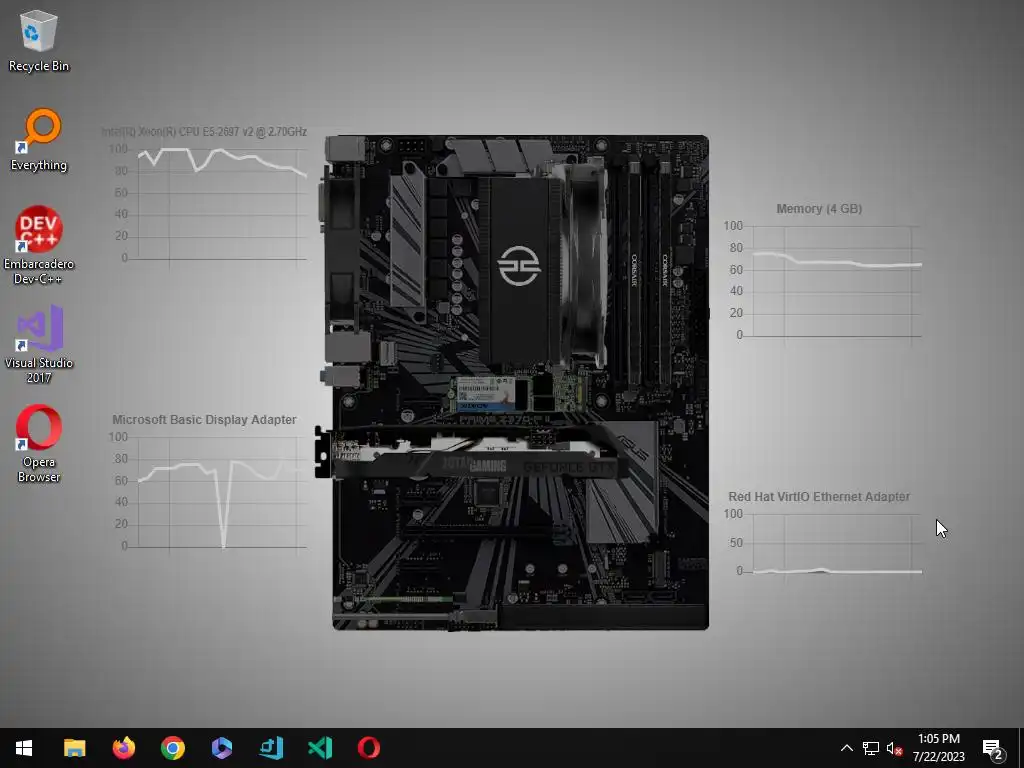The width and height of the screenshot is (1024, 768).
Task: Click the CPU usage line chart
Action: tap(208, 204)
